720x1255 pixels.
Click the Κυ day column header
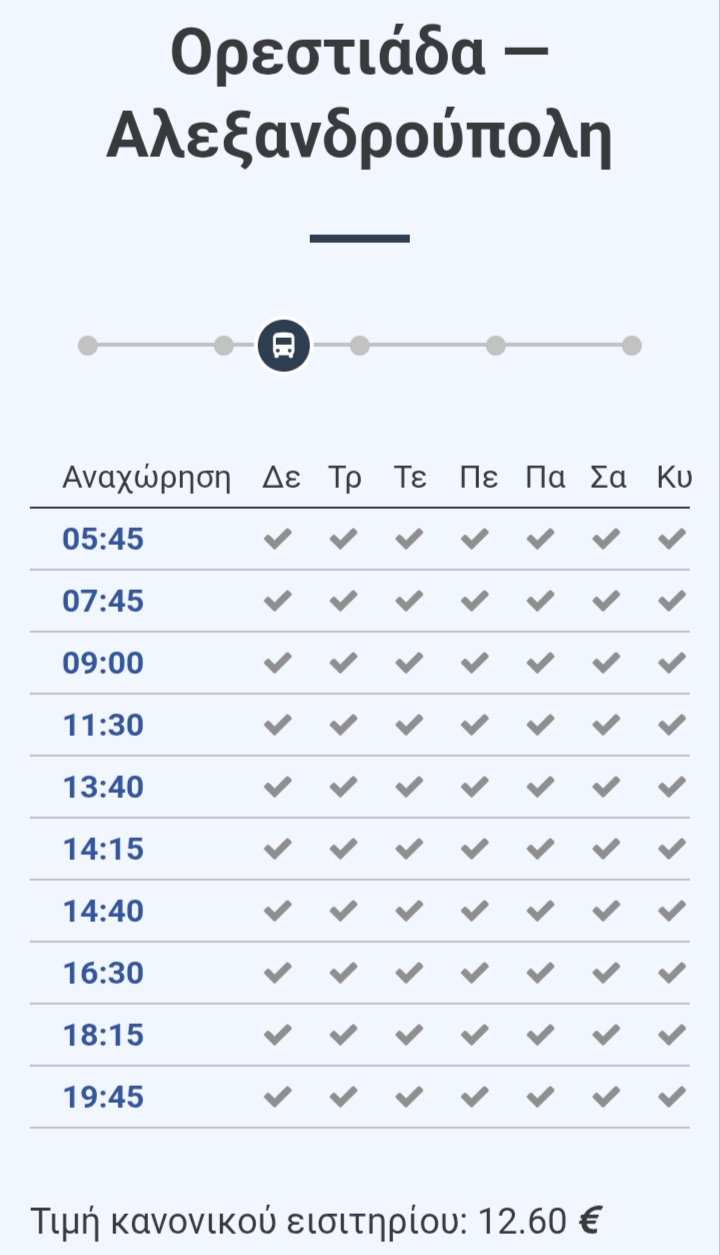674,478
